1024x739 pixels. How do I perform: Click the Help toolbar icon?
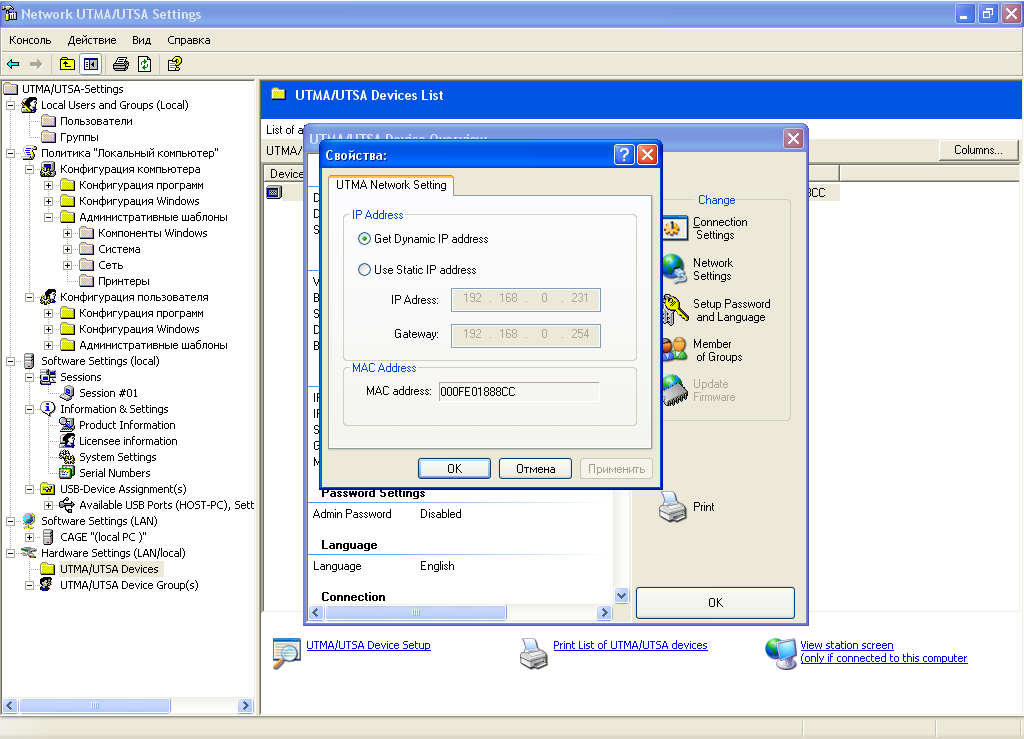pos(174,64)
